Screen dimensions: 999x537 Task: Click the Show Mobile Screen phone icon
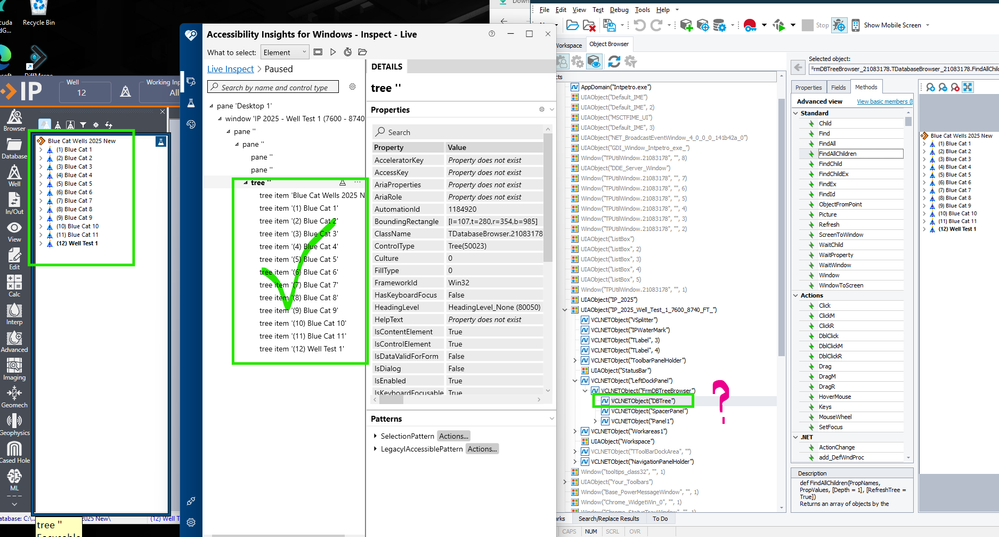pos(856,25)
